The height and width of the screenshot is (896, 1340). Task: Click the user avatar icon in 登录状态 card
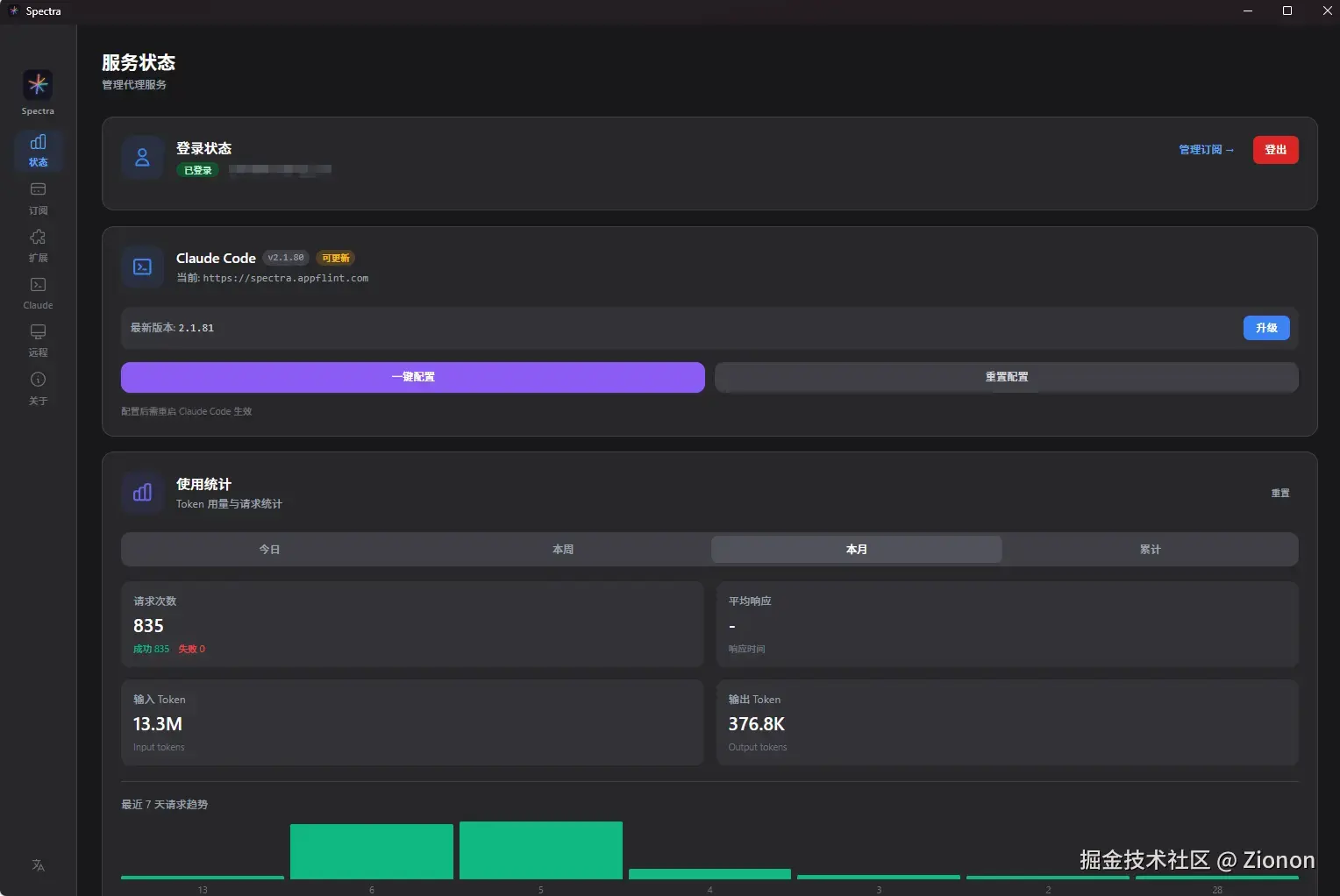pos(142,158)
